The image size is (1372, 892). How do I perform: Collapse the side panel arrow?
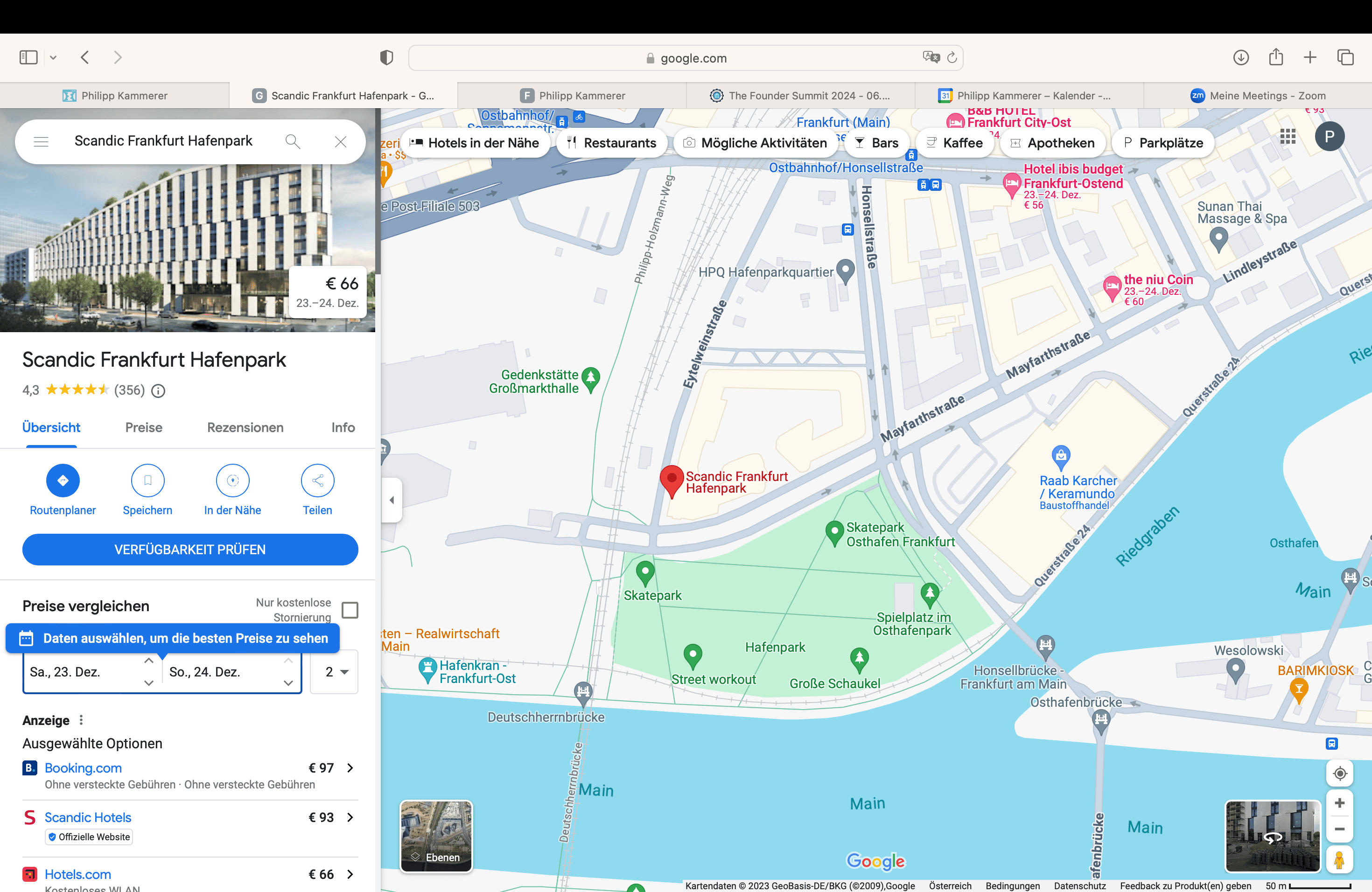(x=392, y=500)
